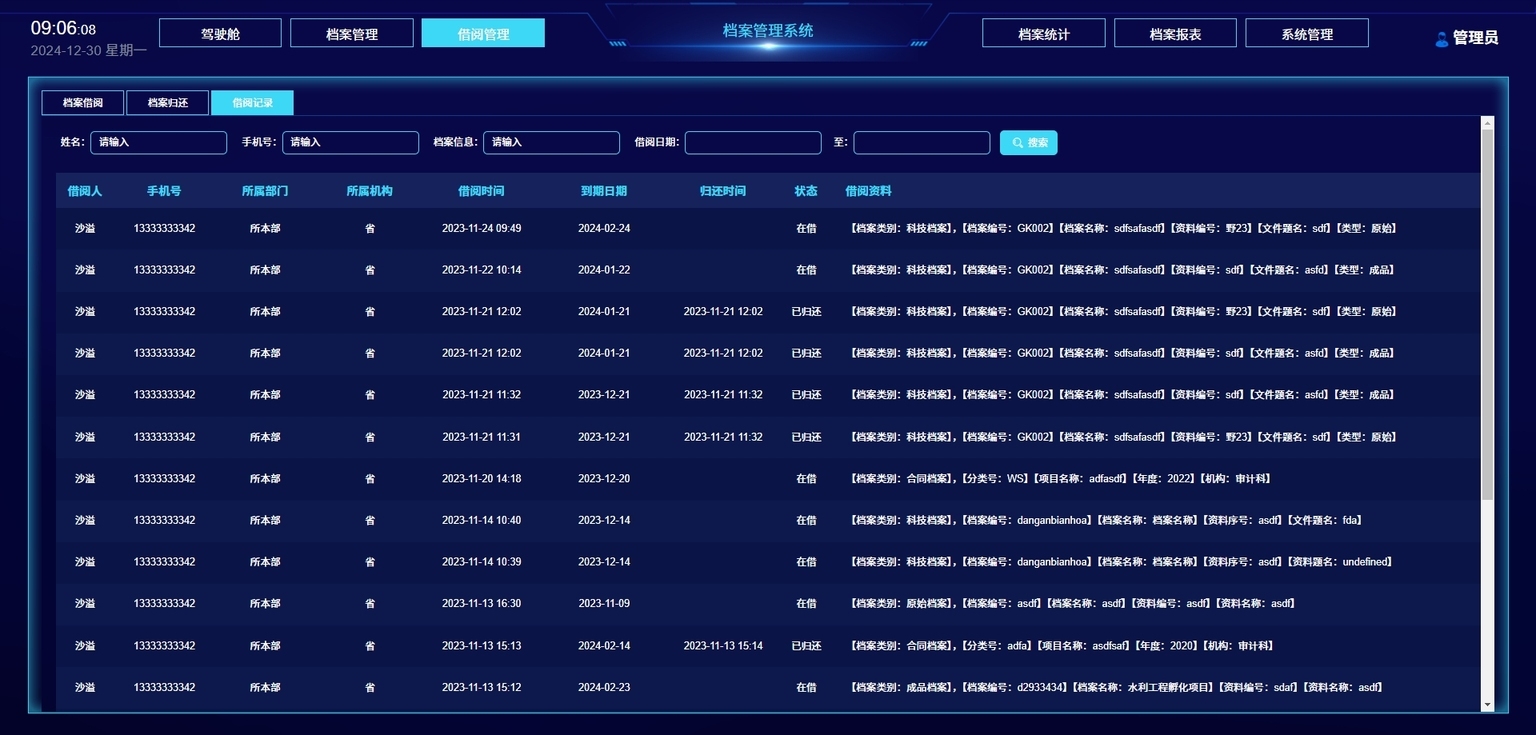Click the 管理员 user label

point(1475,38)
